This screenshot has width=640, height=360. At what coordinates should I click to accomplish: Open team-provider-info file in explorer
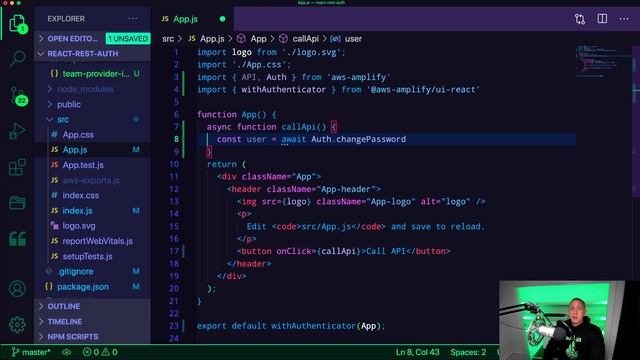point(95,74)
